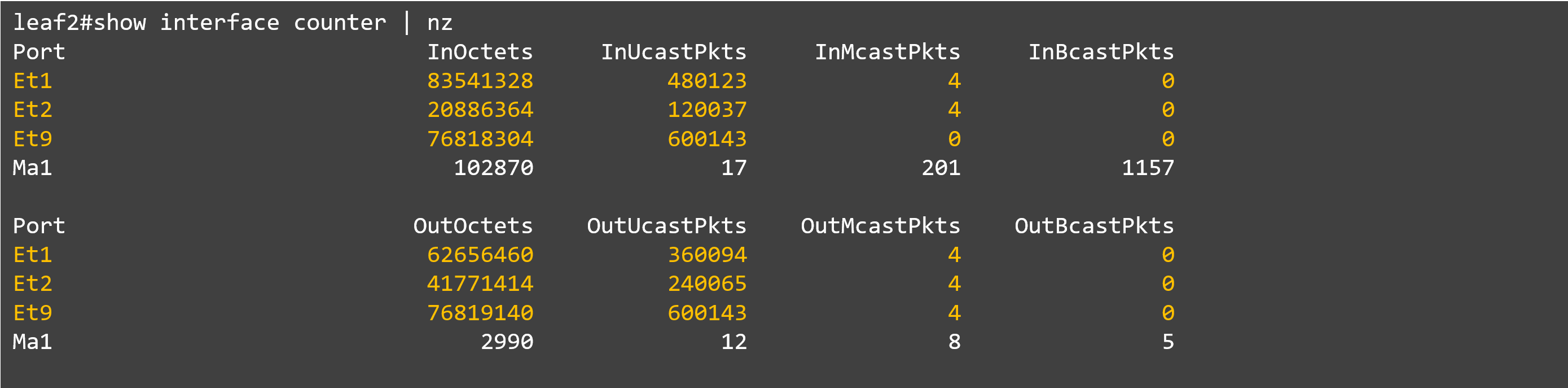Viewport: 1568px width, 388px height.
Task: Click the OutMcastPkts column header
Action: tap(880, 226)
